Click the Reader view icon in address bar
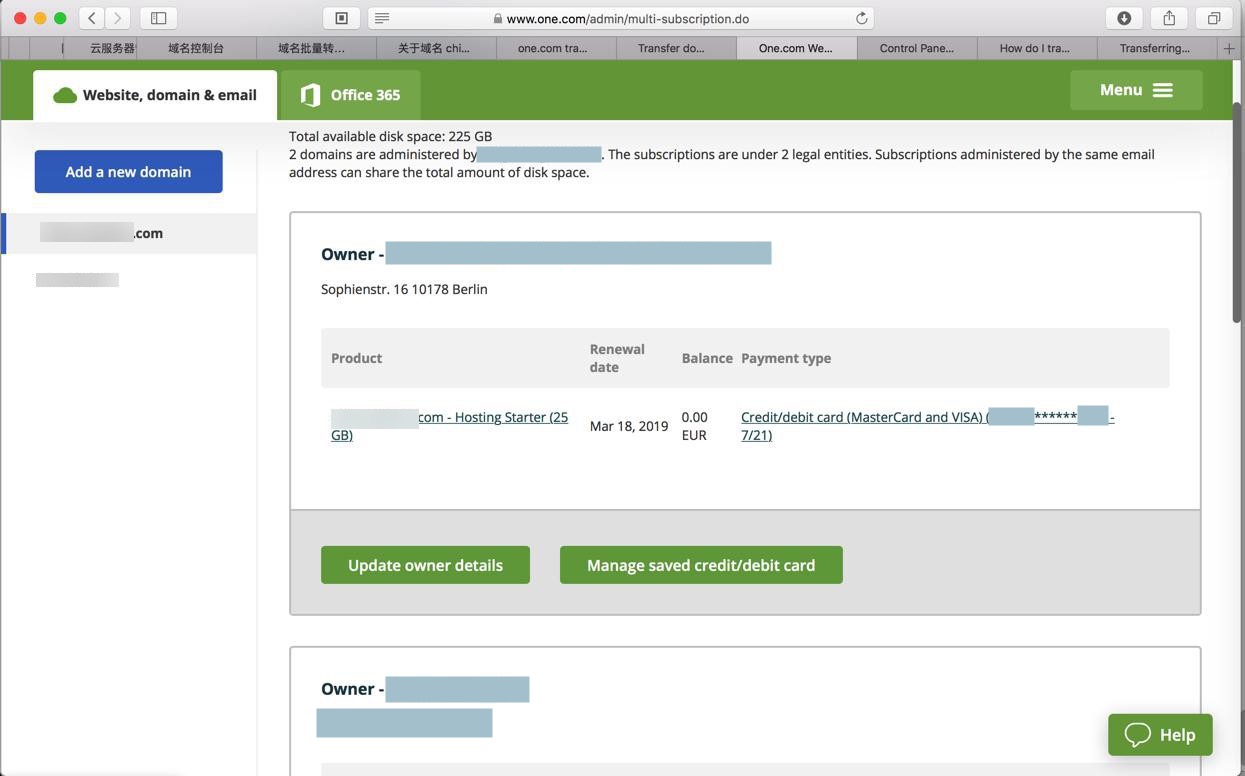Viewport: 1245px width, 776px height. tap(382, 18)
